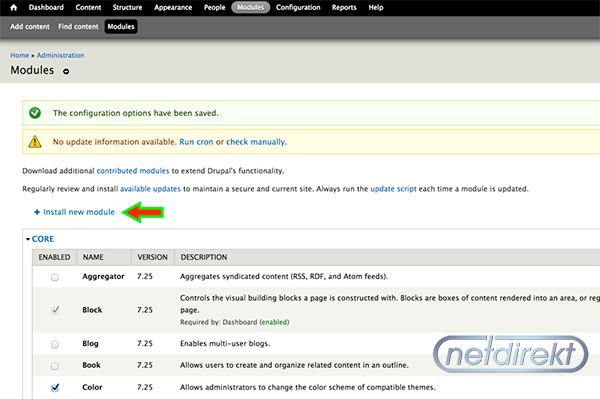Image resolution: width=600 pixels, height=399 pixels.
Task: Open the Modules menu in top bar
Action: coord(251,7)
